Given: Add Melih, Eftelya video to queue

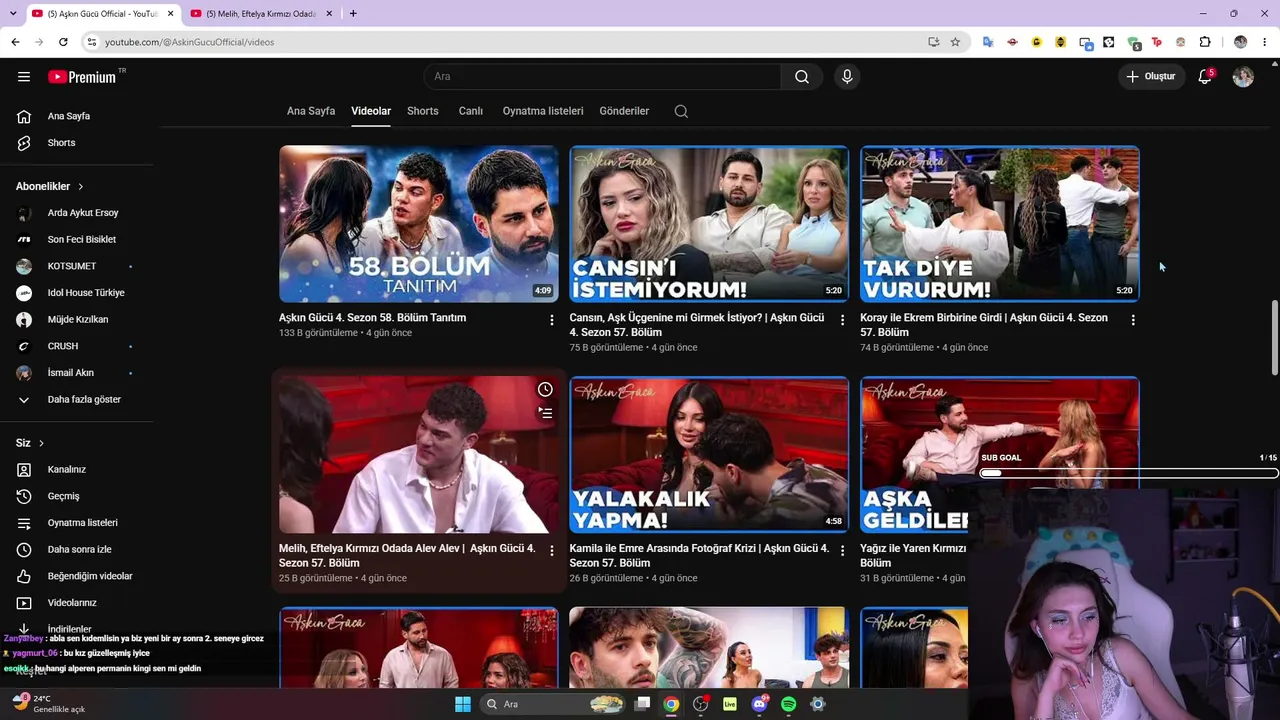Looking at the screenshot, I should pyautogui.click(x=545, y=412).
